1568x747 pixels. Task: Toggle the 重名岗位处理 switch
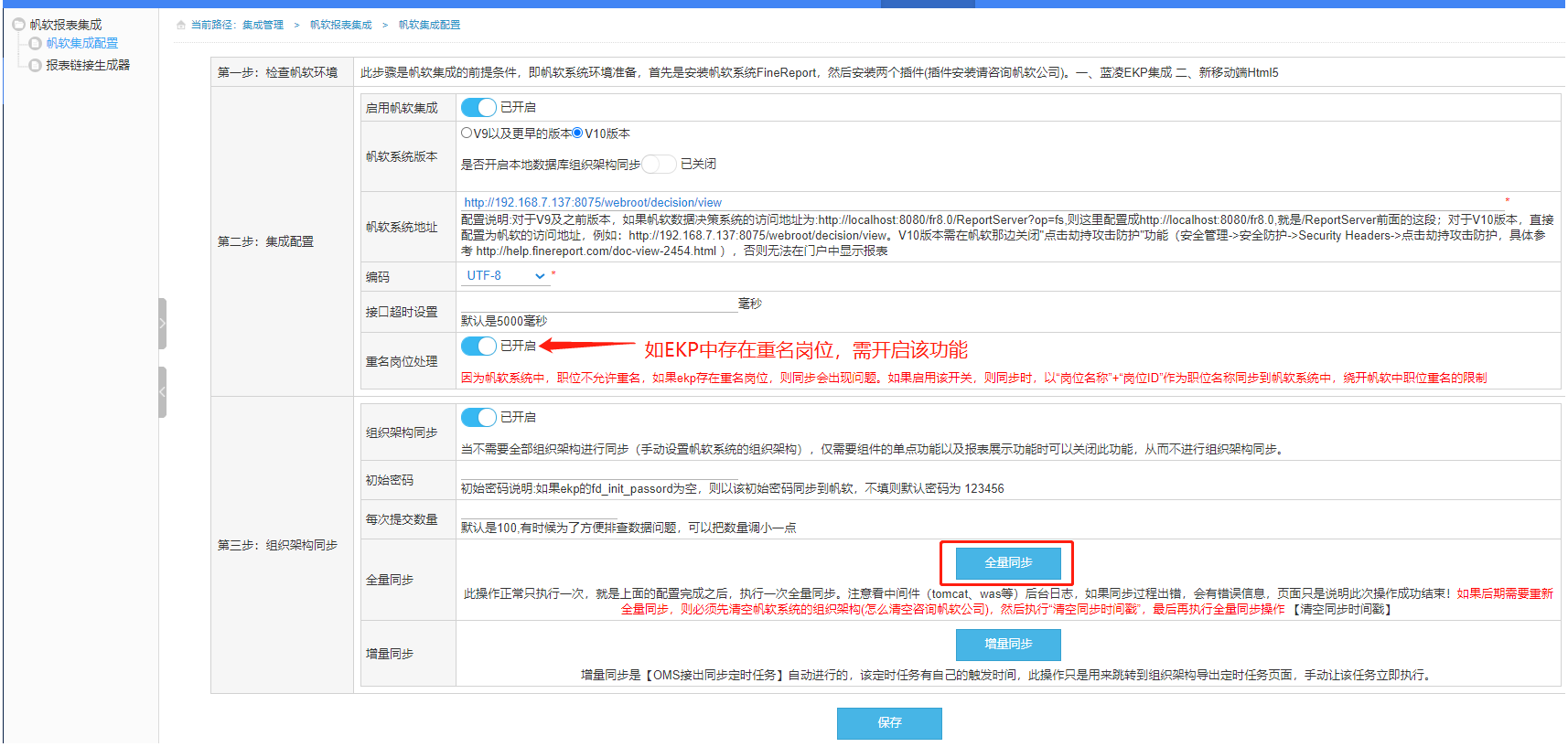click(478, 346)
